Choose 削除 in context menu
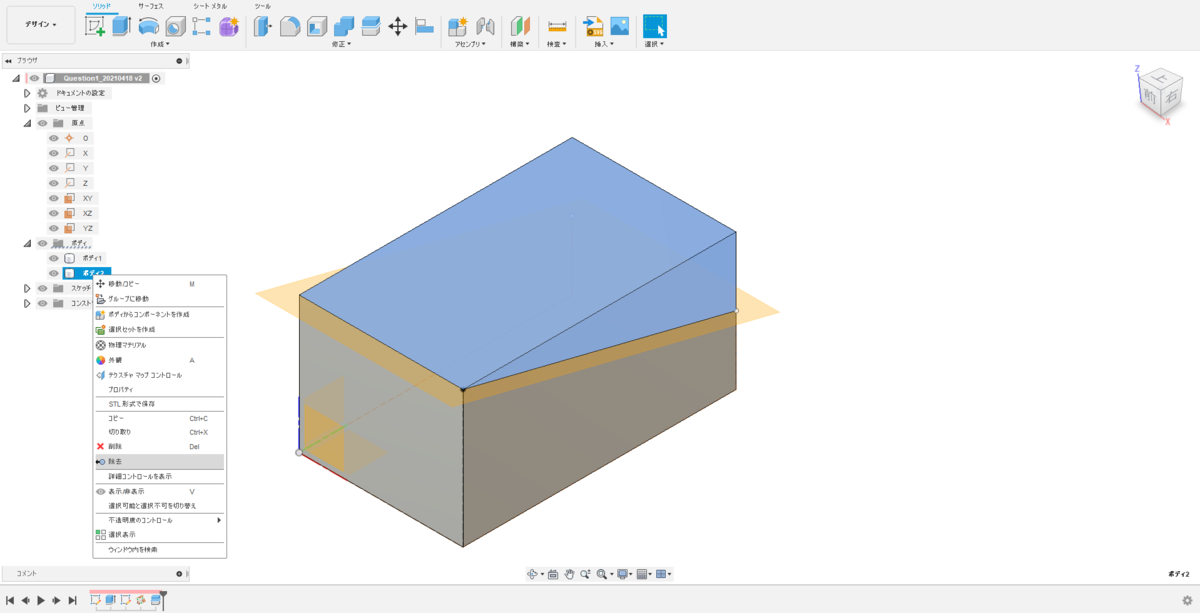Screen dimensions: 1200x613 (160, 447)
